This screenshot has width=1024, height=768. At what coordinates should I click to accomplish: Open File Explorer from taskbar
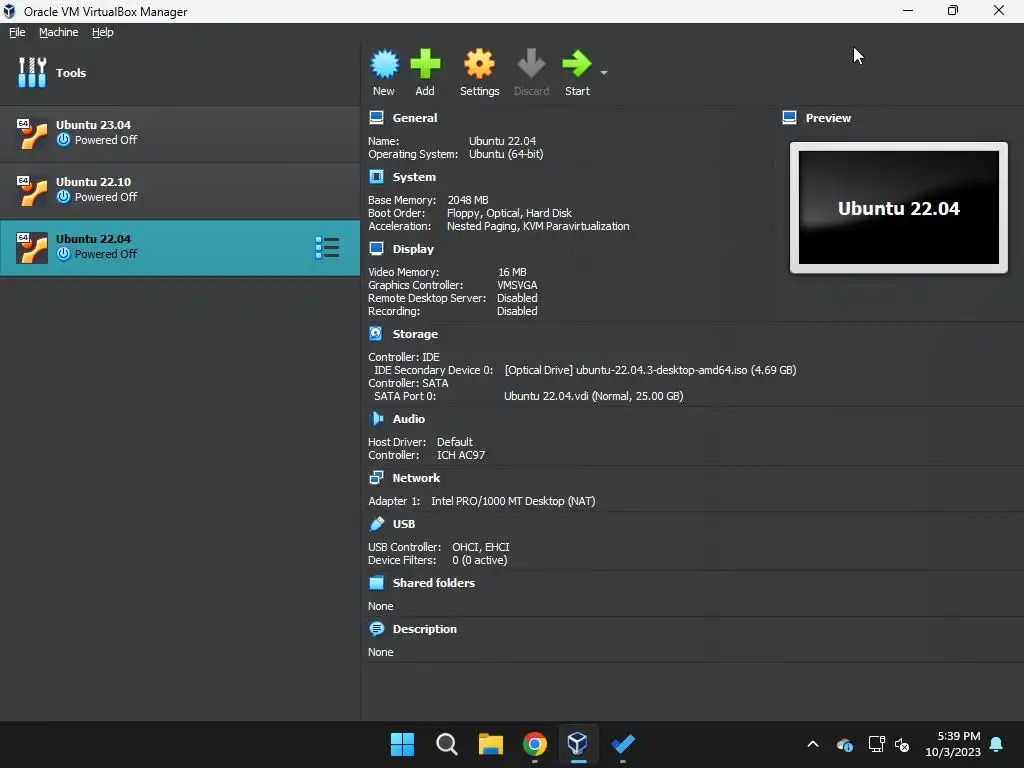coord(490,744)
